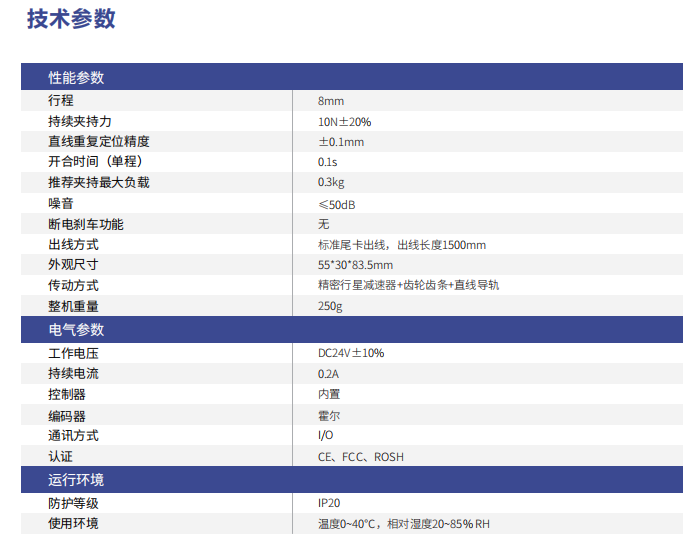
Task: Click the 推荐夹持最大负载 label
Action: click(x=98, y=183)
